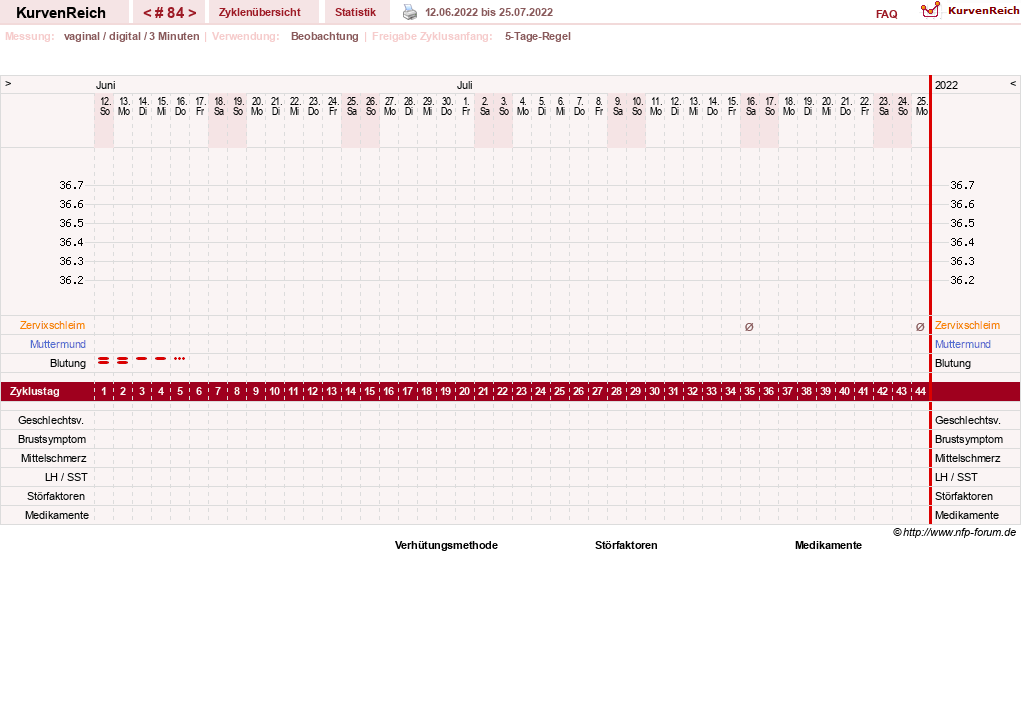Click the right Zervixschleim row label
Screen dimensions: 1021x704
967,325
